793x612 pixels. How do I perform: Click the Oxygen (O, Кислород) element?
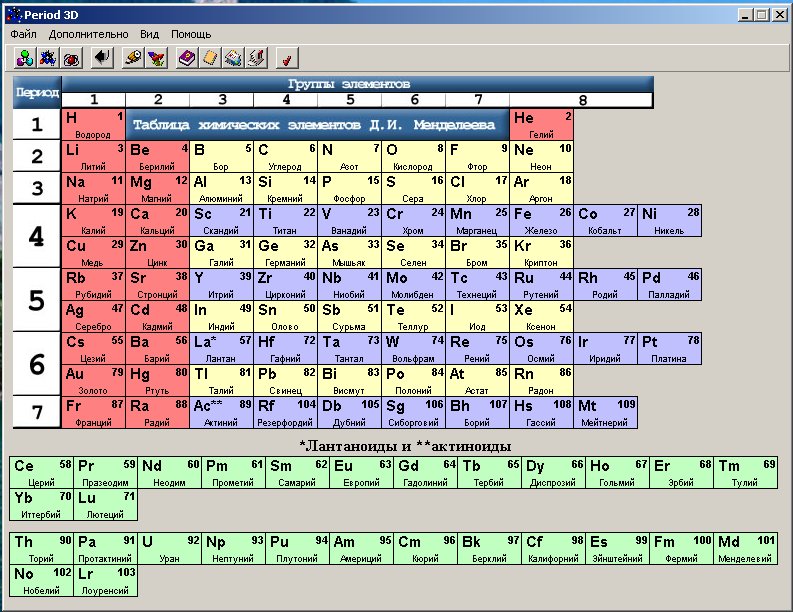414,157
